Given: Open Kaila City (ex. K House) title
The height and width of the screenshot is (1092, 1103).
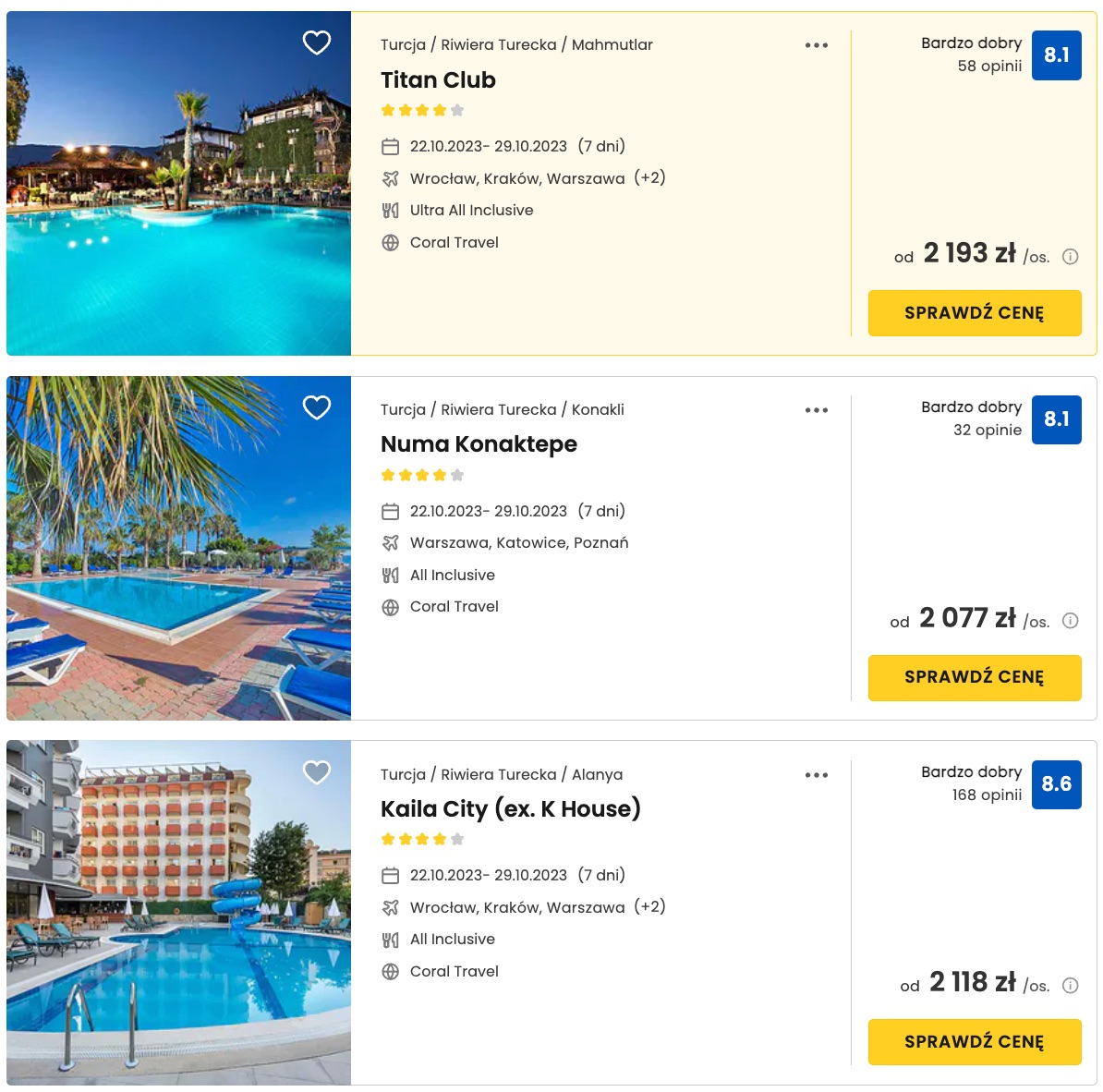Looking at the screenshot, I should point(511,809).
